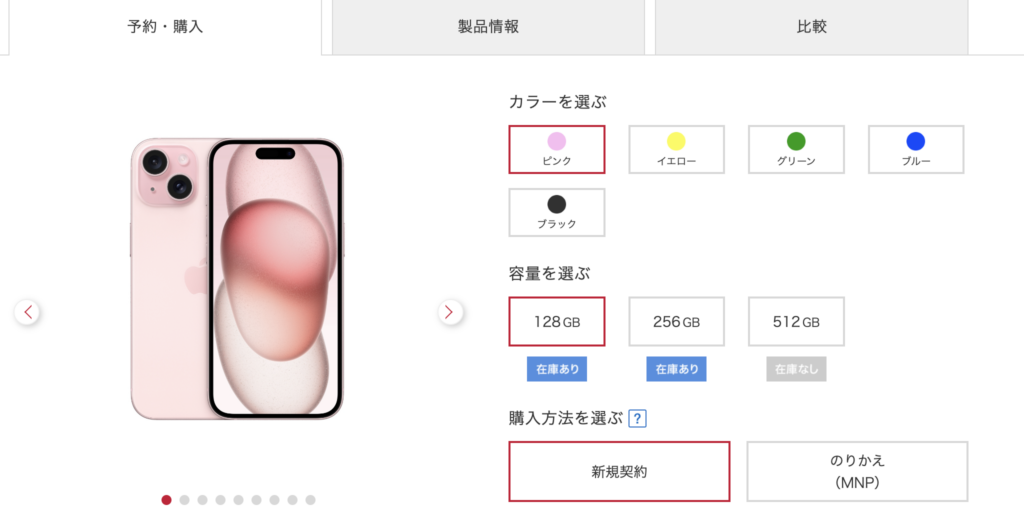This screenshot has width=1024, height=521.
Task: Open purchase method help question mark
Action: (637, 418)
